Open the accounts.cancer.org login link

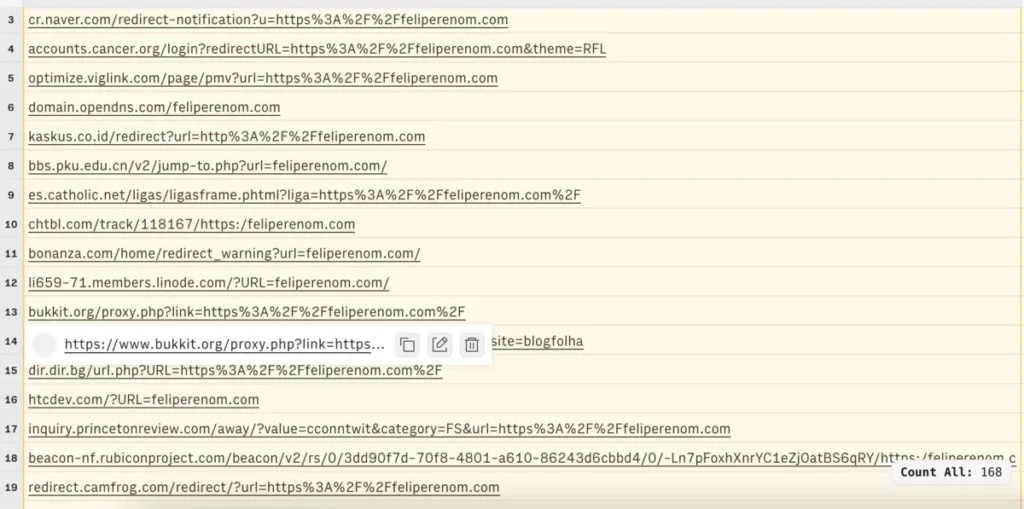click(317, 49)
